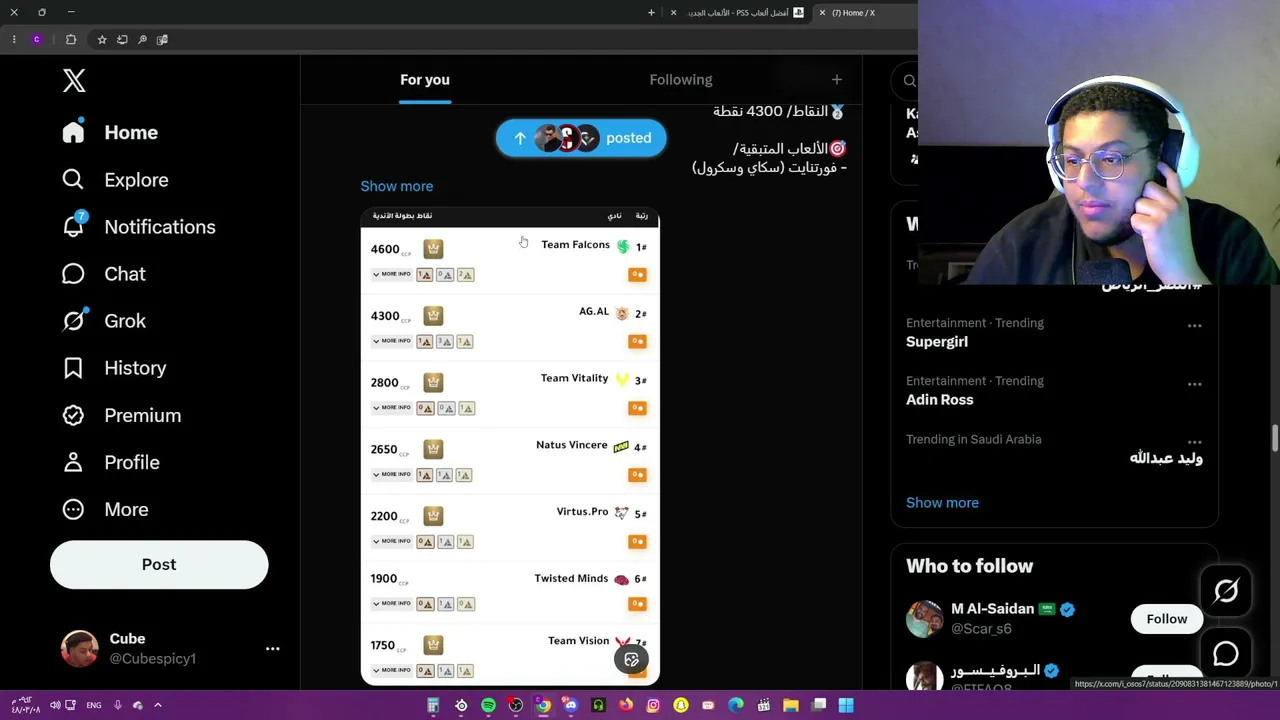Click the zoom magnifier icon in the address bar
The width and height of the screenshot is (1280, 720).
click(x=142, y=40)
